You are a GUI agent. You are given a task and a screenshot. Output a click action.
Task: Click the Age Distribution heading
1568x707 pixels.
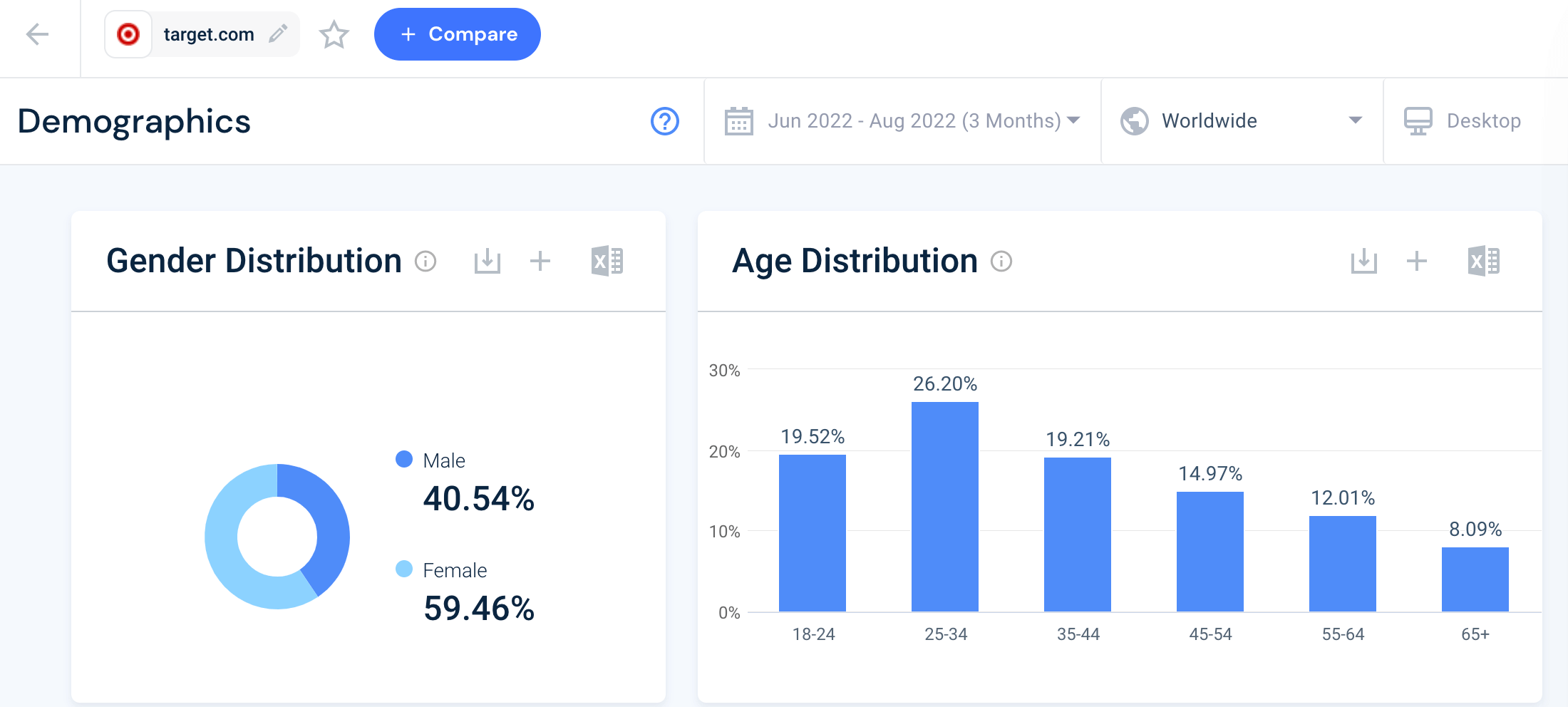pos(855,261)
